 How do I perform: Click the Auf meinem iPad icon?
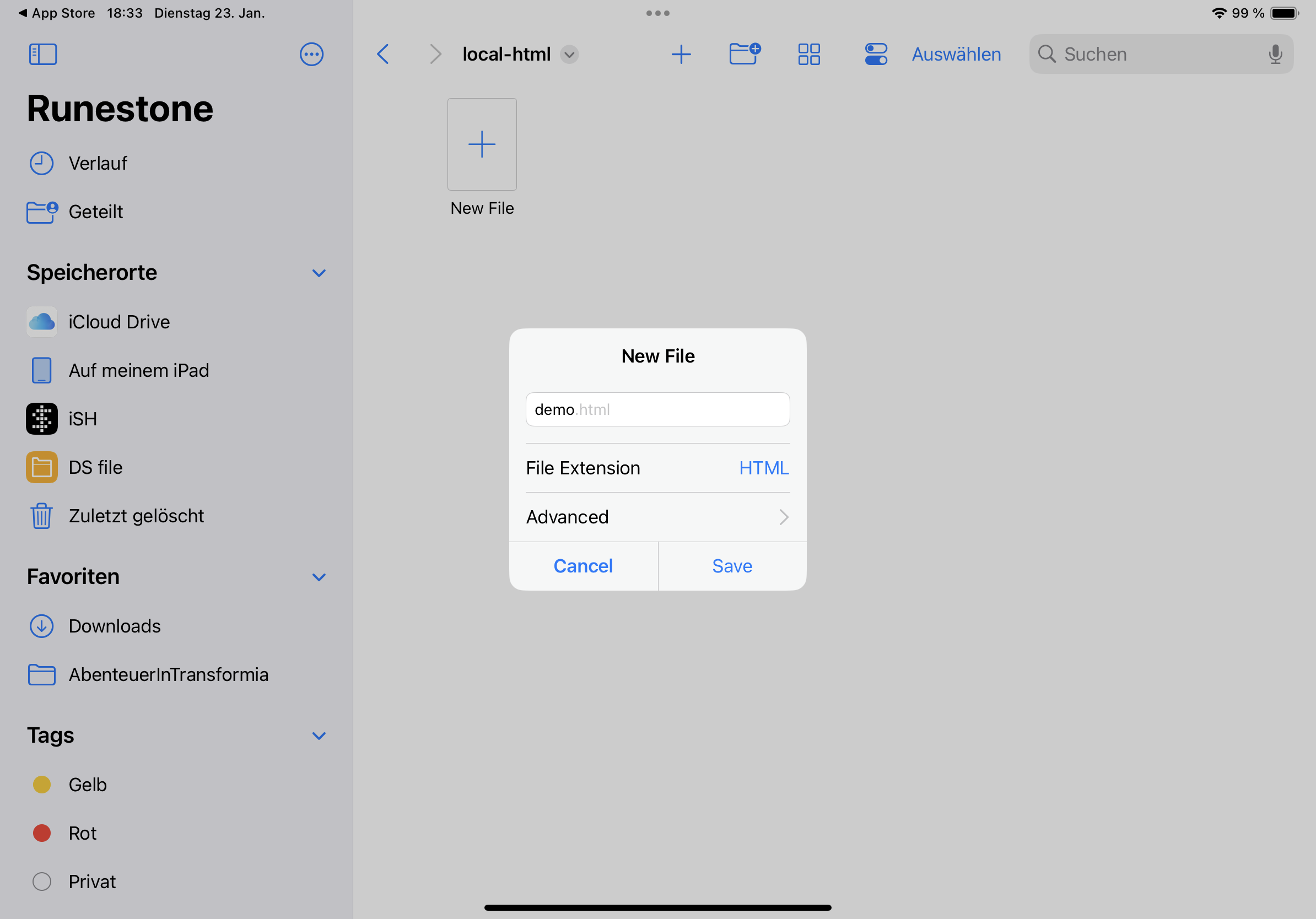coord(41,370)
